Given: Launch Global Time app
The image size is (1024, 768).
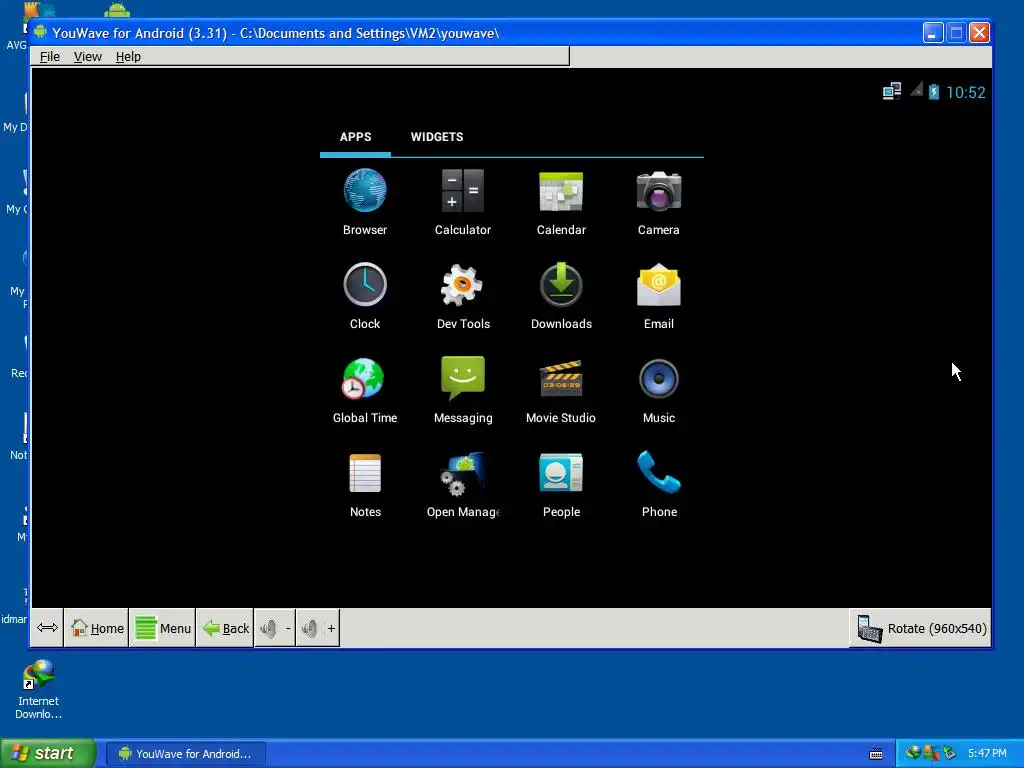Looking at the screenshot, I should pyautogui.click(x=364, y=390).
